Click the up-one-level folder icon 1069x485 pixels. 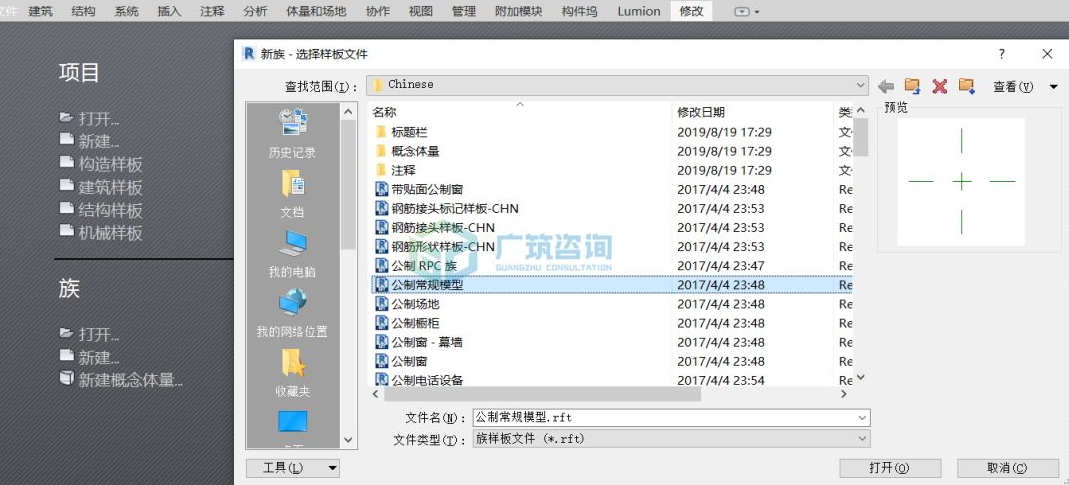coord(912,86)
